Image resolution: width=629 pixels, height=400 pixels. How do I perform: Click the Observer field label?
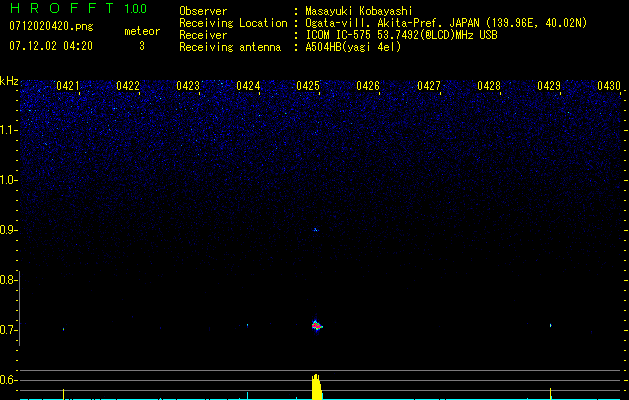coord(203,11)
